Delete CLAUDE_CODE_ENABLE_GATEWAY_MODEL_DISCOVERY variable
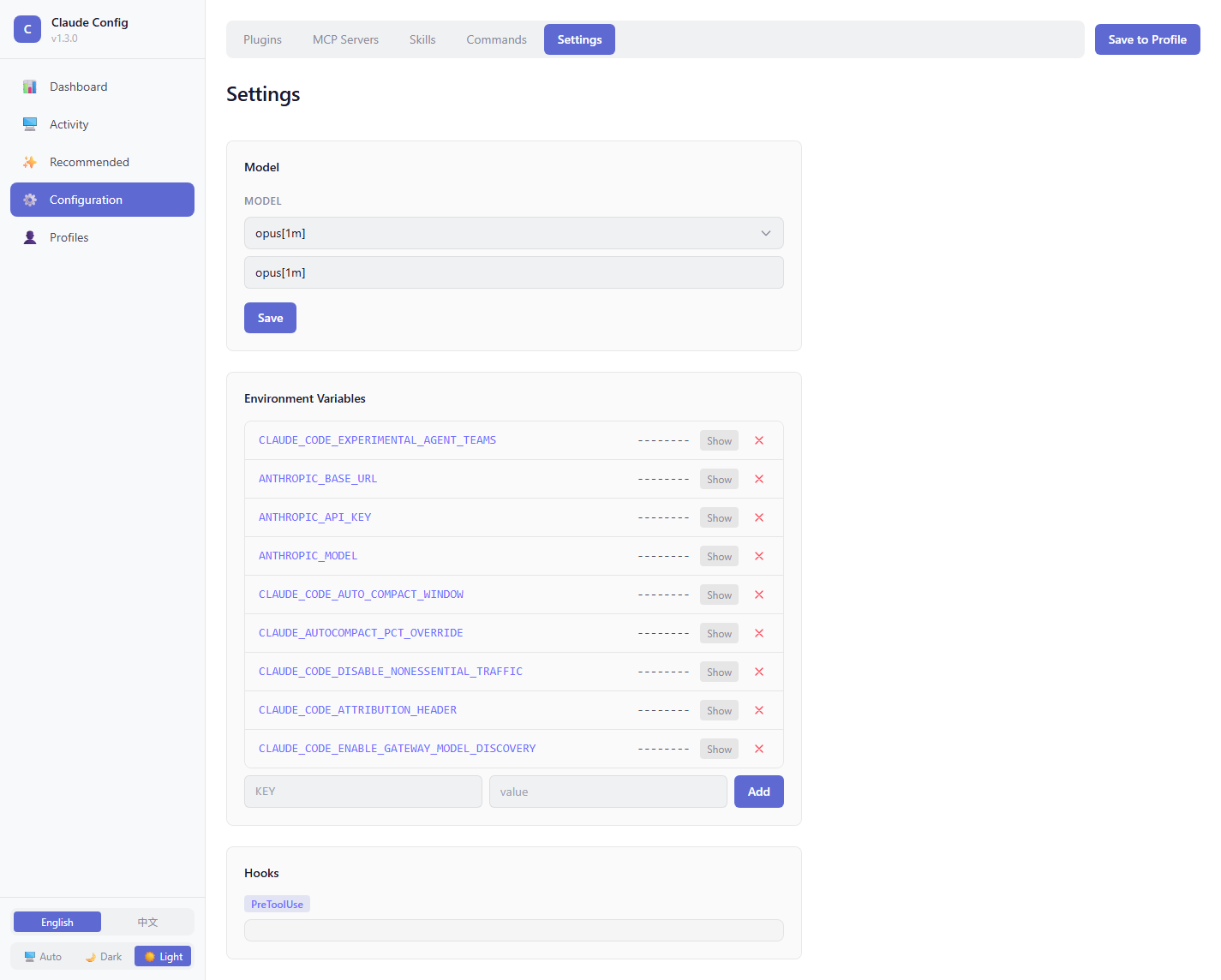This screenshot has width=1221, height=980. (759, 749)
